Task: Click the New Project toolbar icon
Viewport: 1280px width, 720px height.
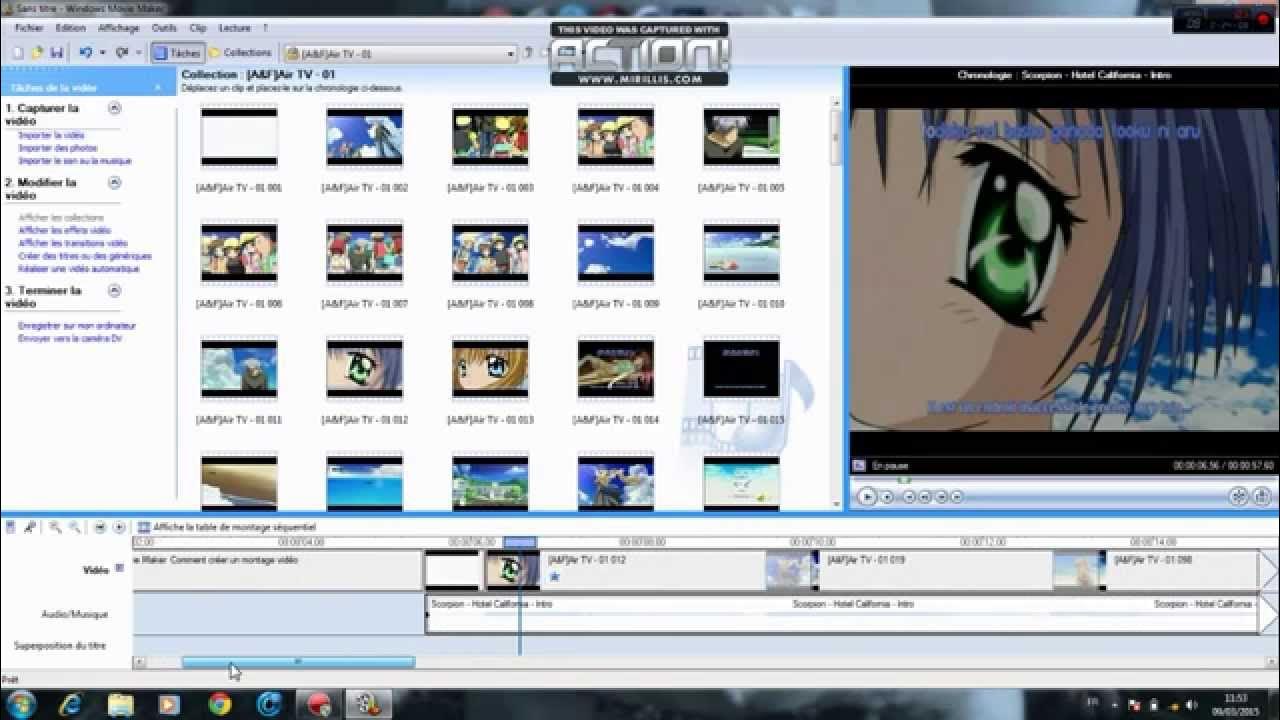Action: (17, 53)
